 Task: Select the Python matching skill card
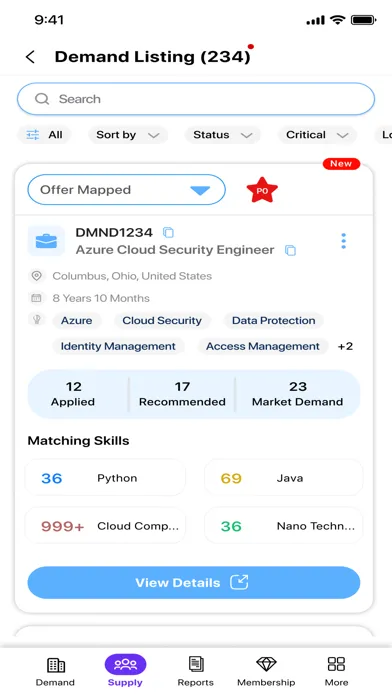(105, 478)
